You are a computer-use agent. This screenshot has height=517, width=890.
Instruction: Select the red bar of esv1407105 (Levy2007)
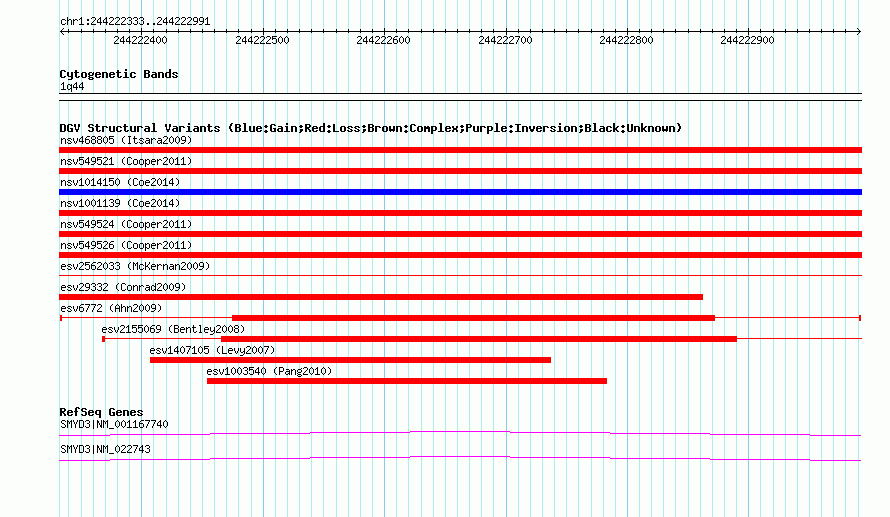(350, 360)
